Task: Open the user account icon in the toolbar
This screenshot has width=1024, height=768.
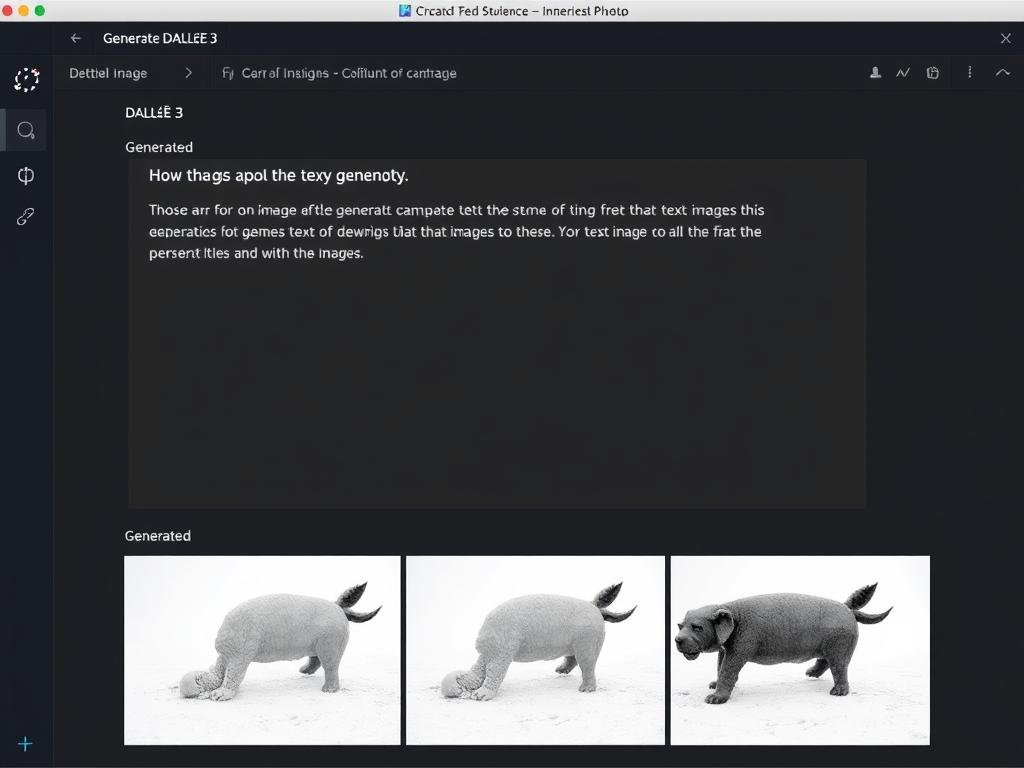Action: (873, 73)
